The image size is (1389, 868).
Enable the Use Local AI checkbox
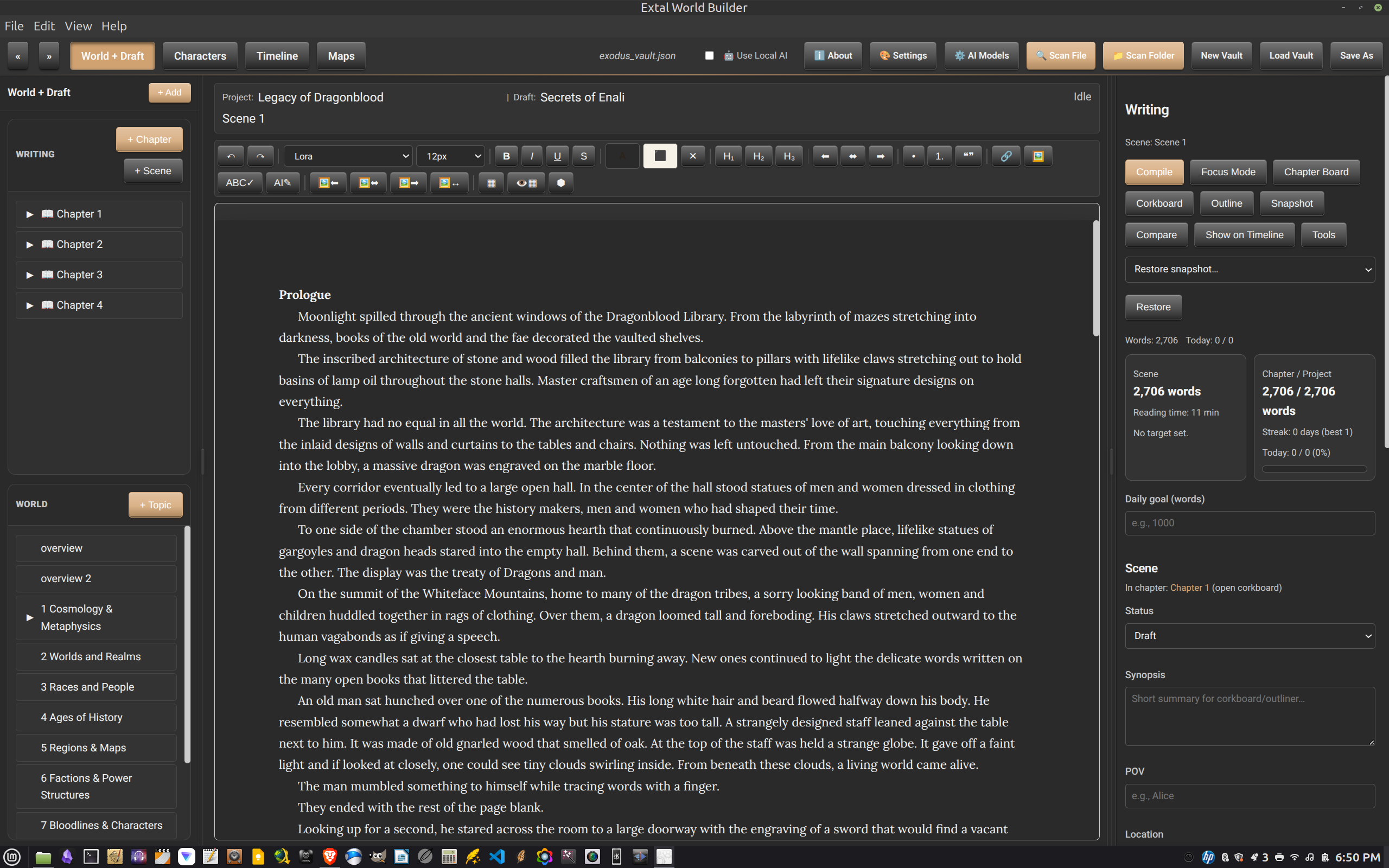(710, 56)
